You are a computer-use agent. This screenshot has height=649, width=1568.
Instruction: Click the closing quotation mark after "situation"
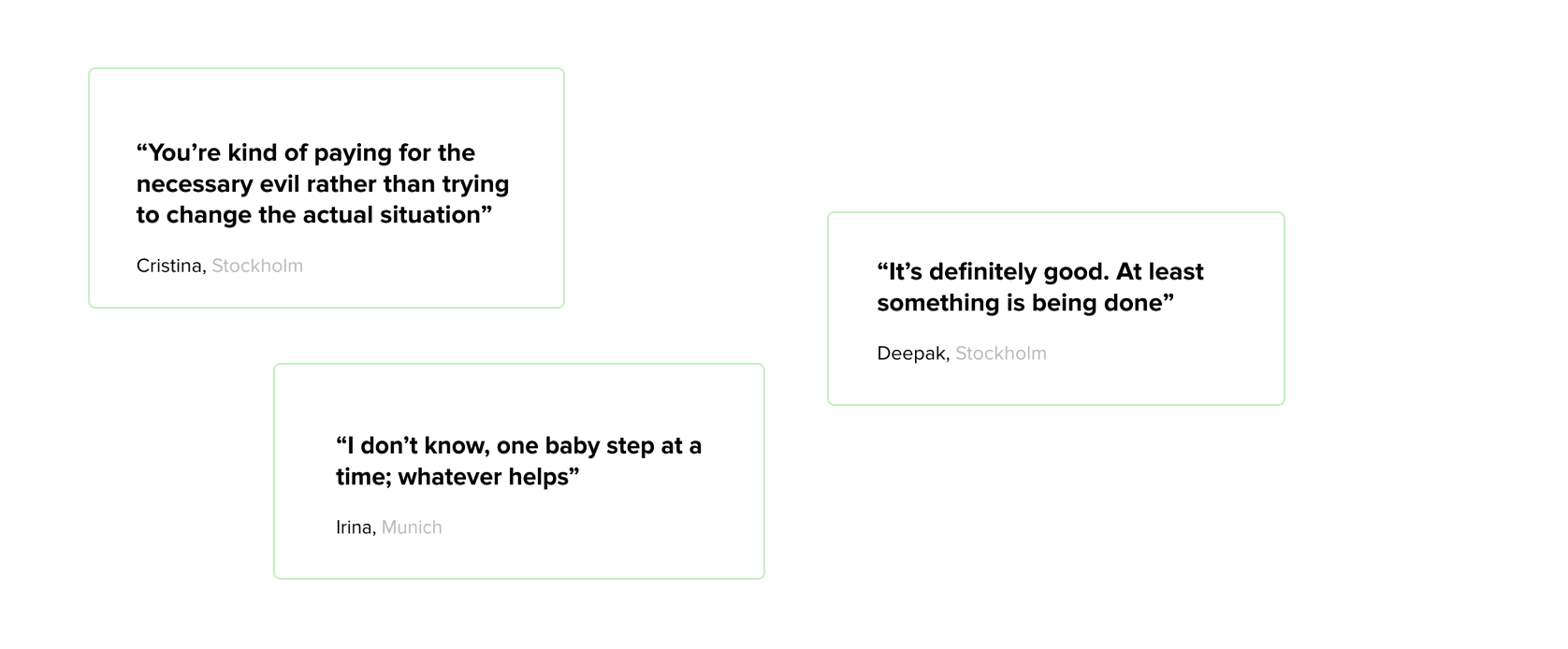point(486,210)
